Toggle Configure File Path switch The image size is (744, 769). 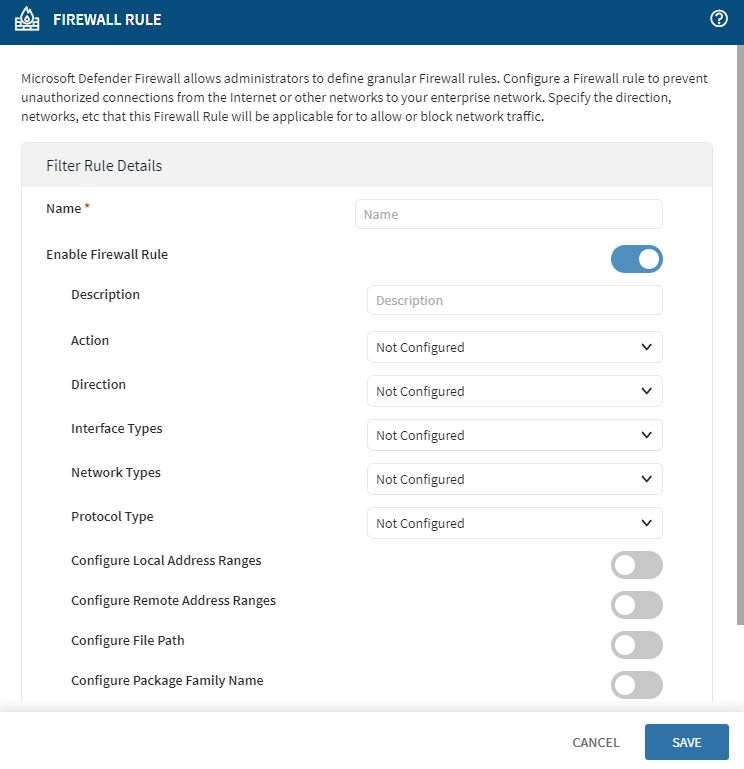636,645
